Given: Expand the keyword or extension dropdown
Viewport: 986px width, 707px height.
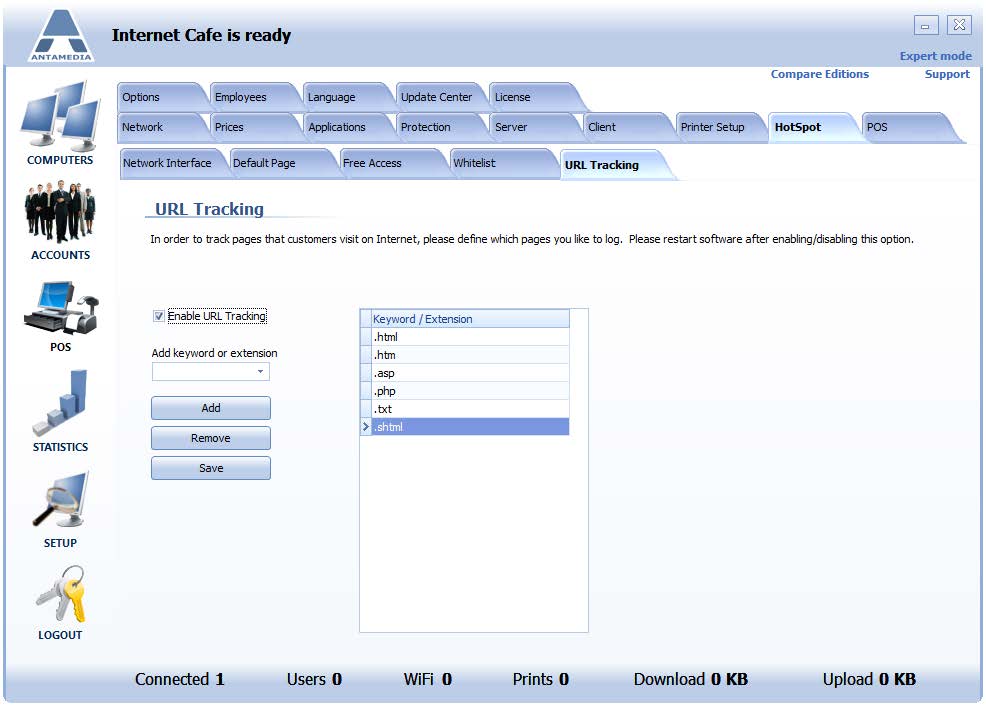Looking at the screenshot, I should [260, 372].
